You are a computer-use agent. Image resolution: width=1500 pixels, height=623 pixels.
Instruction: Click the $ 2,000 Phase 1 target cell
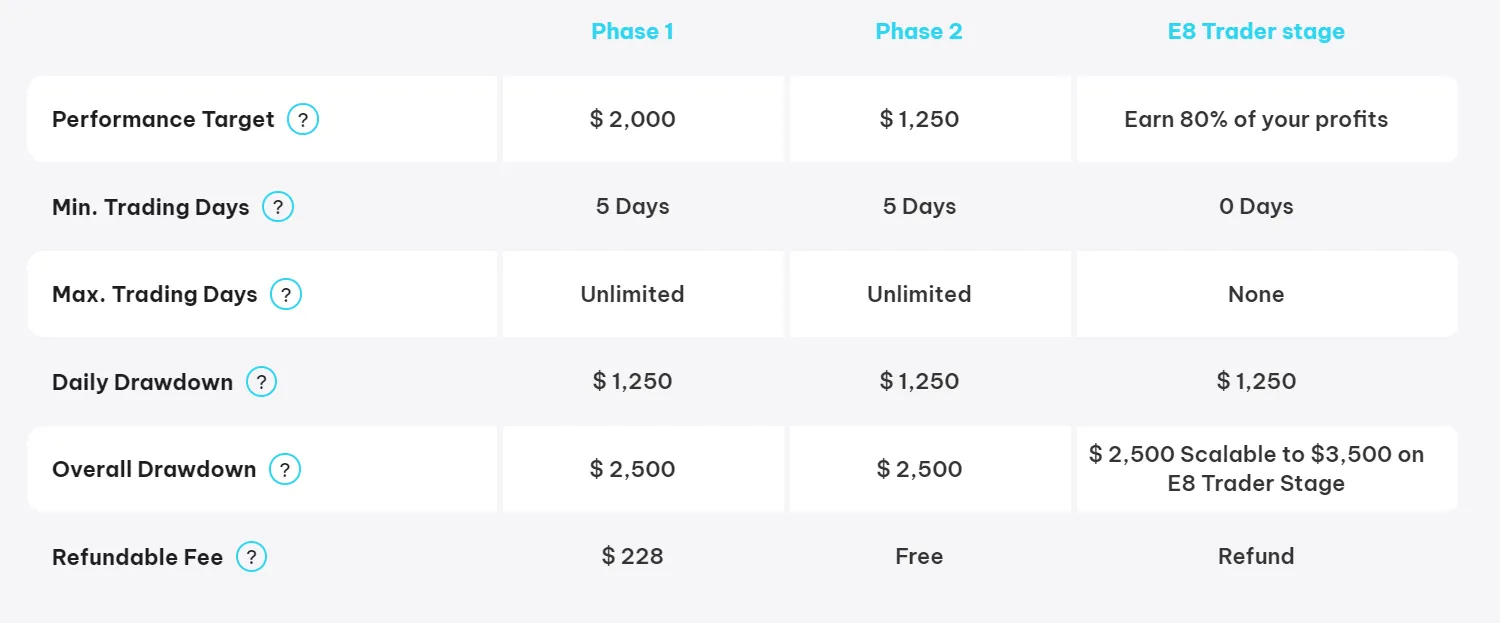coord(632,120)
